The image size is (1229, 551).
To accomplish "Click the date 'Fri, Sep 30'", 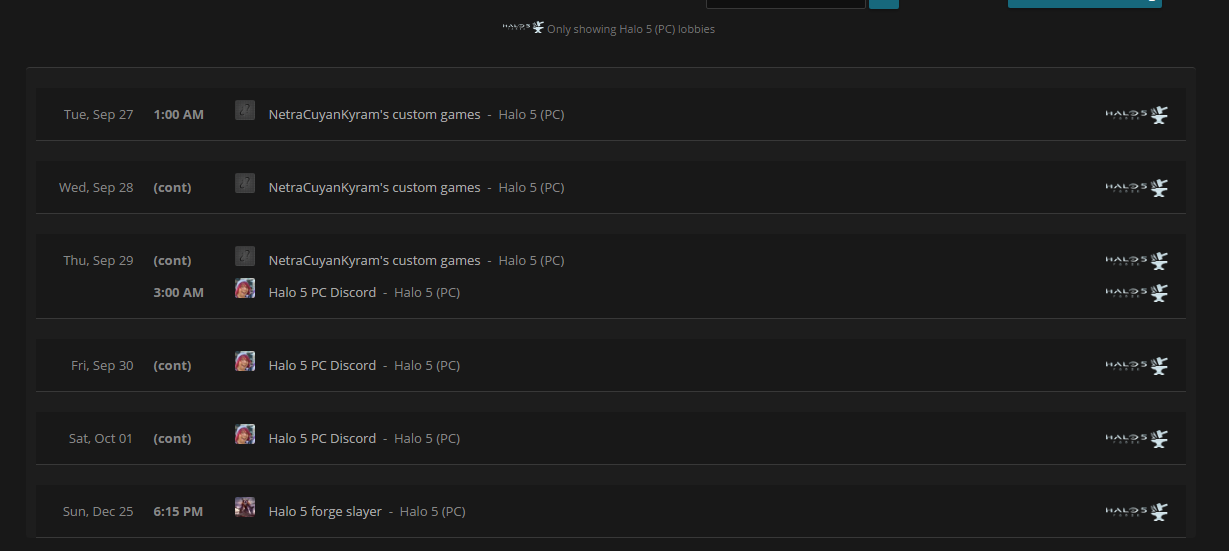I will click(102, 366).
